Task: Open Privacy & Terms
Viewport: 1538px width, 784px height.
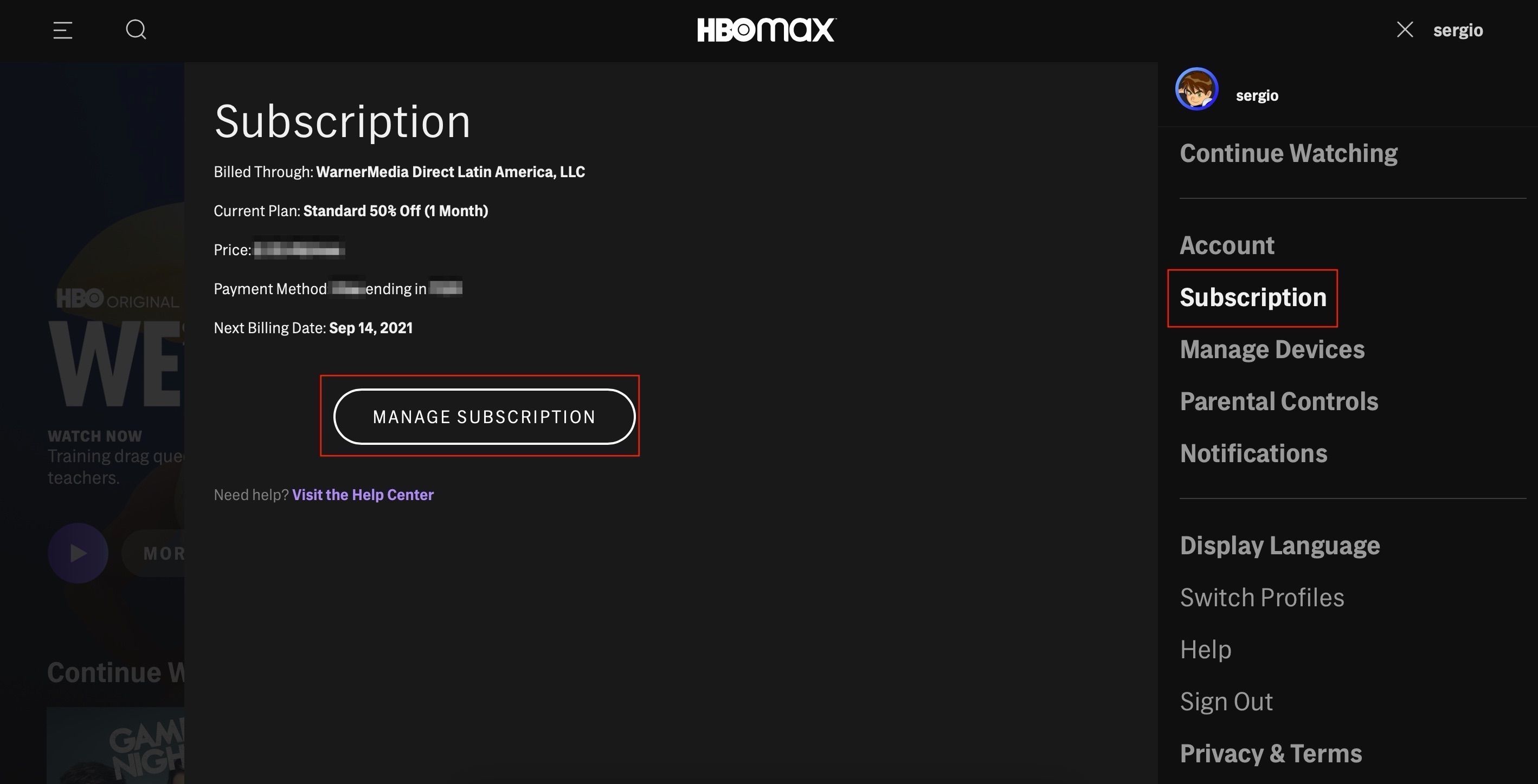Action: click(1271, 753)
